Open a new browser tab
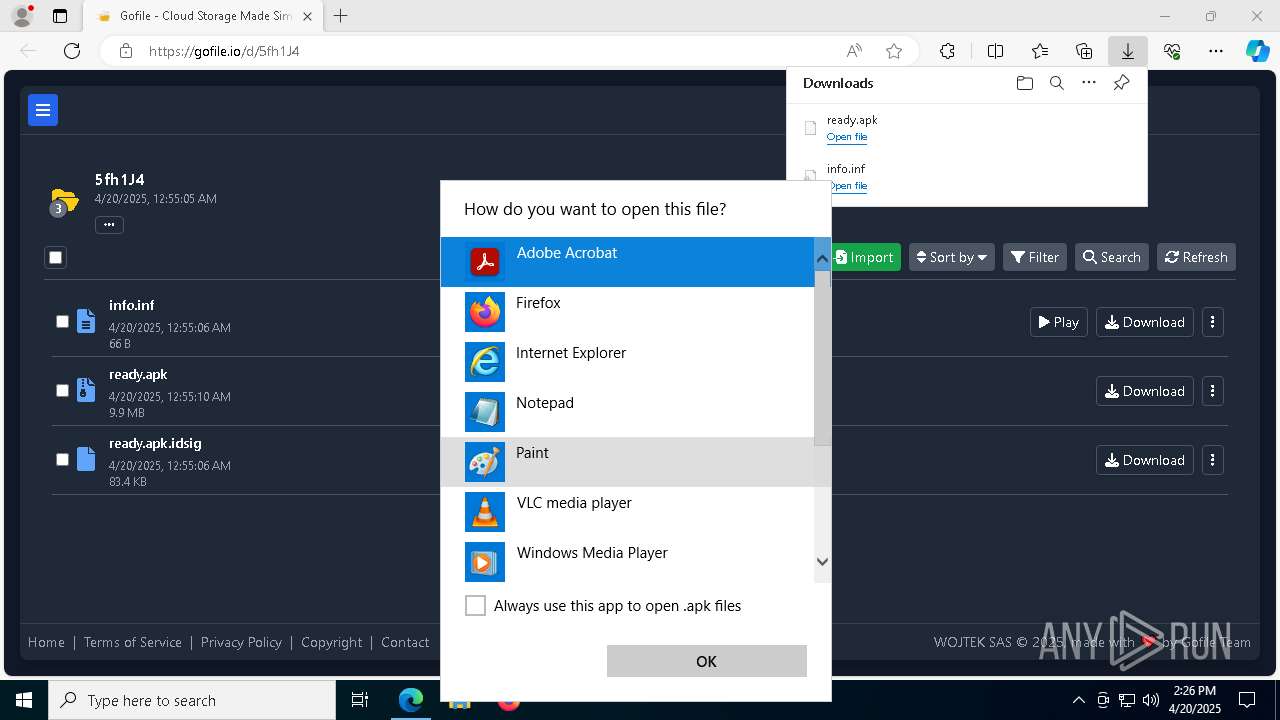 coord(341,16)
